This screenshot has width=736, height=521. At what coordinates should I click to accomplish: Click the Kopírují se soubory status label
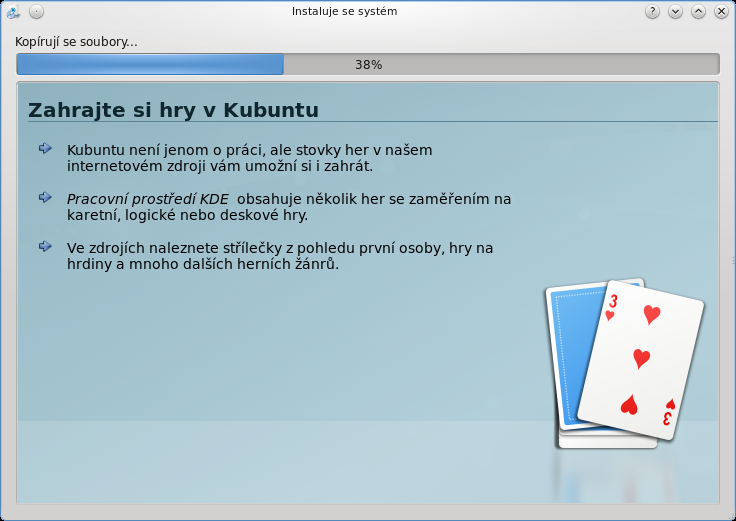click(x=76, y=42)
